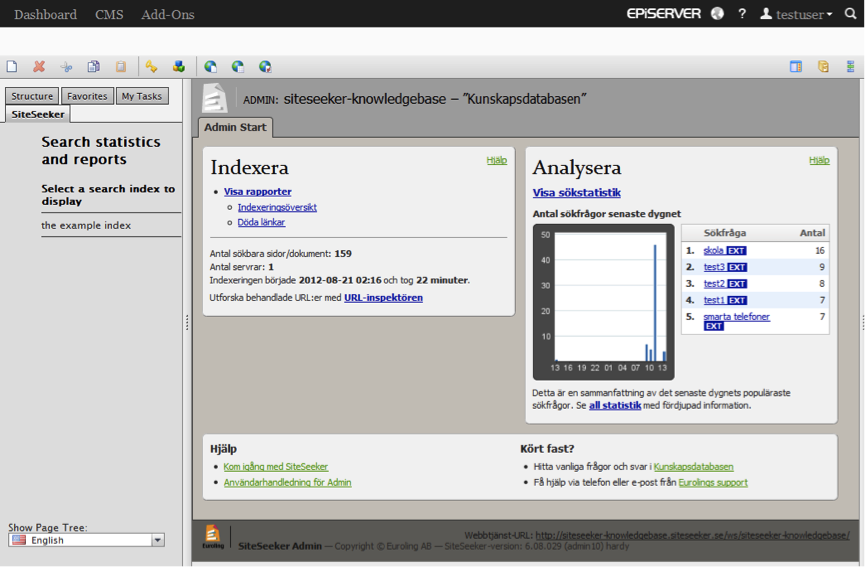Open help with the question mark icon

[x=742, y=13]
